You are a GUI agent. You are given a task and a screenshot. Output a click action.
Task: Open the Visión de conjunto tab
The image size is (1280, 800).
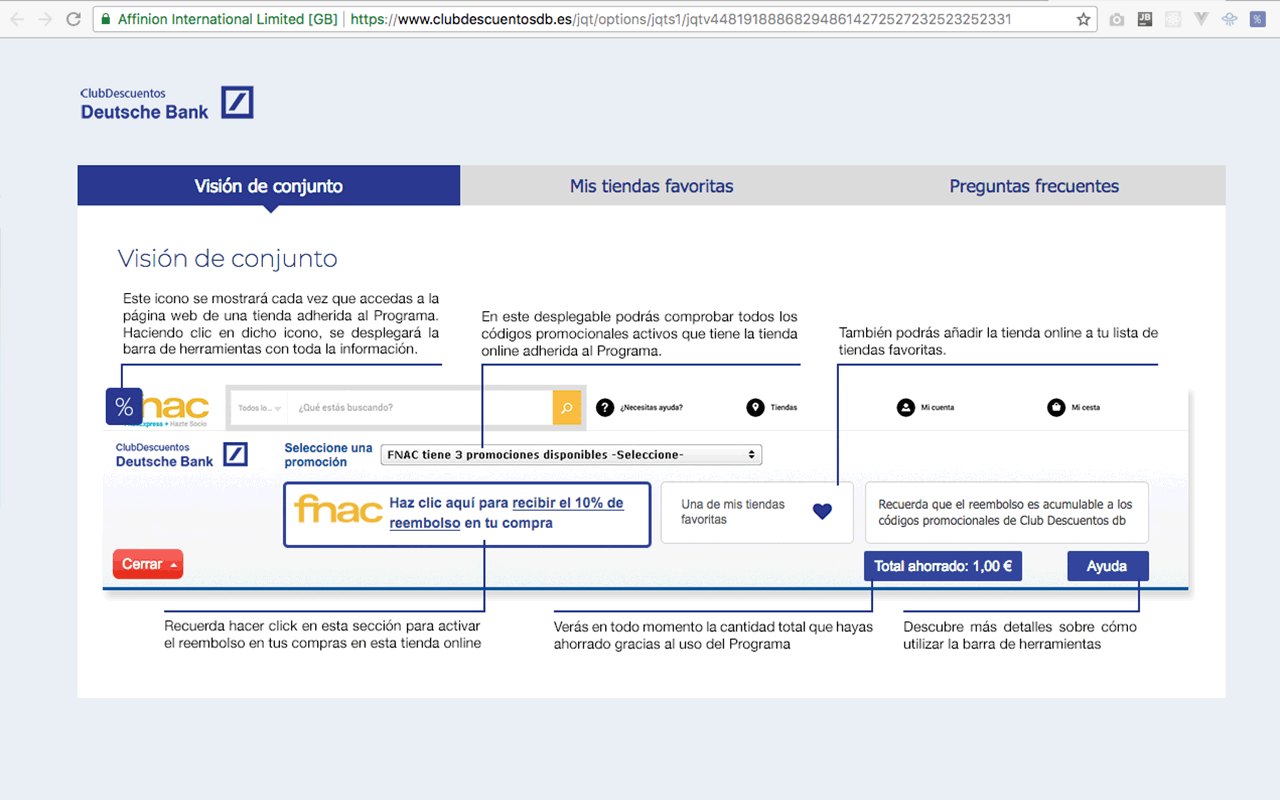269,186
